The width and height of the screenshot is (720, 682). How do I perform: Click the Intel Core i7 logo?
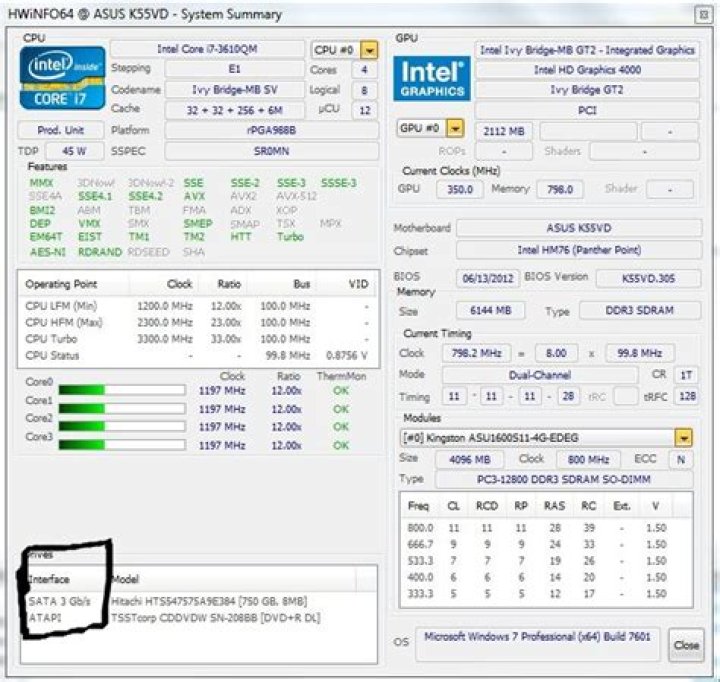pyautogui.click(x=62, y=78)
